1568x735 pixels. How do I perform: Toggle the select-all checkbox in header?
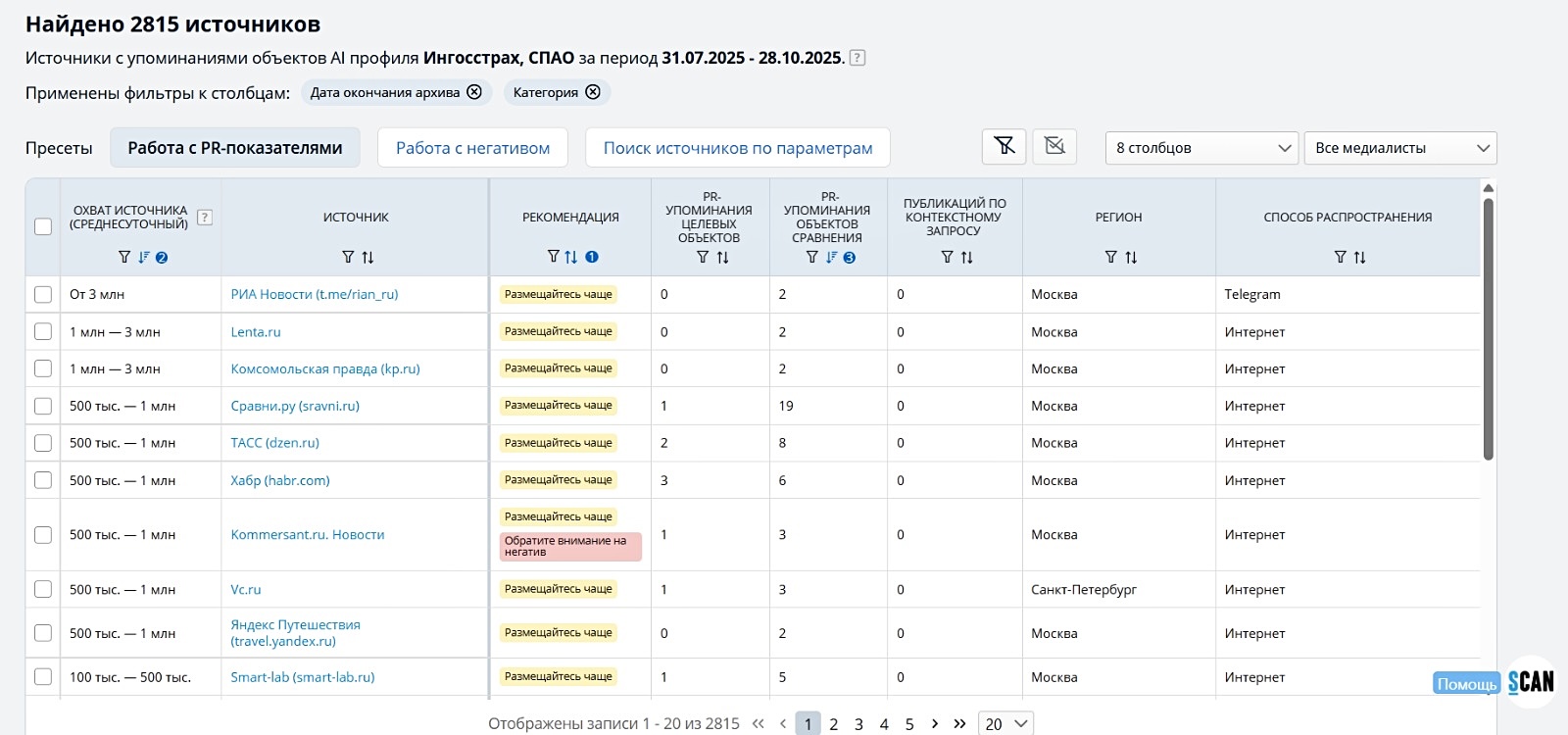coord(43,226)
